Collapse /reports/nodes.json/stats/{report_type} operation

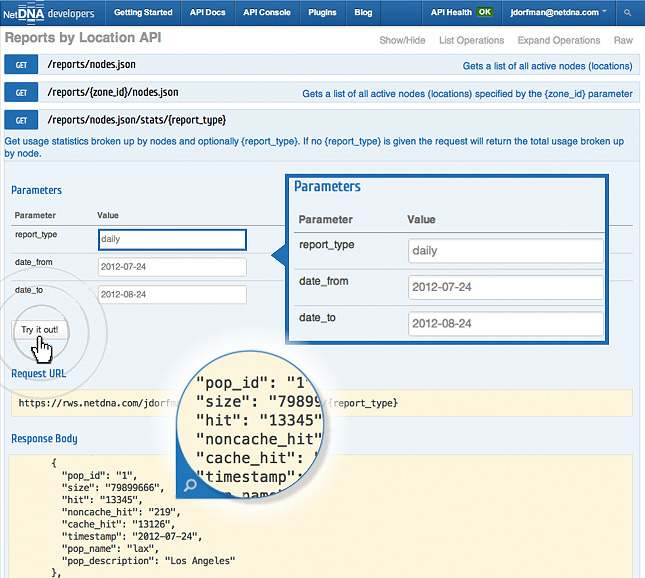click(137, 120)
